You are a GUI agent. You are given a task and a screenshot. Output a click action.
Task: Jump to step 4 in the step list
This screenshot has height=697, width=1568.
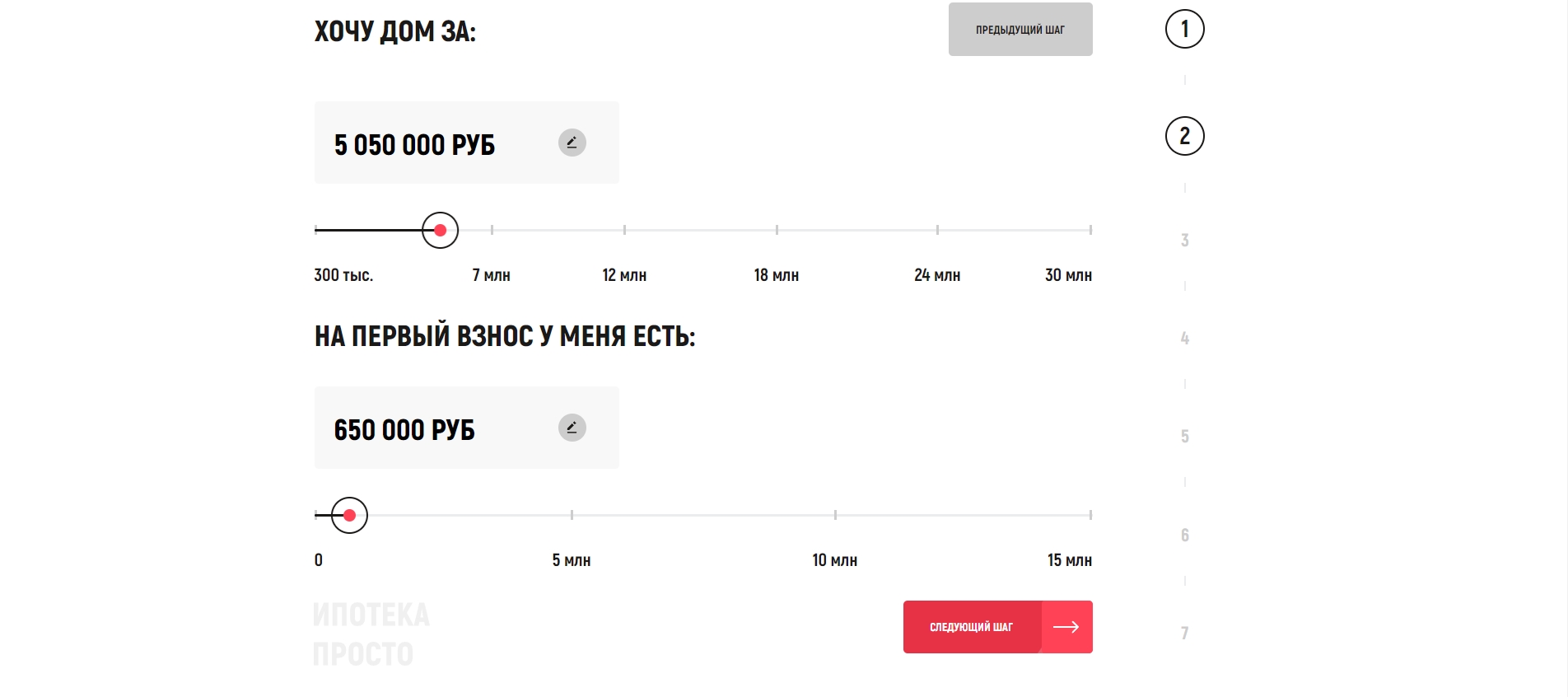click(1185, 338)
